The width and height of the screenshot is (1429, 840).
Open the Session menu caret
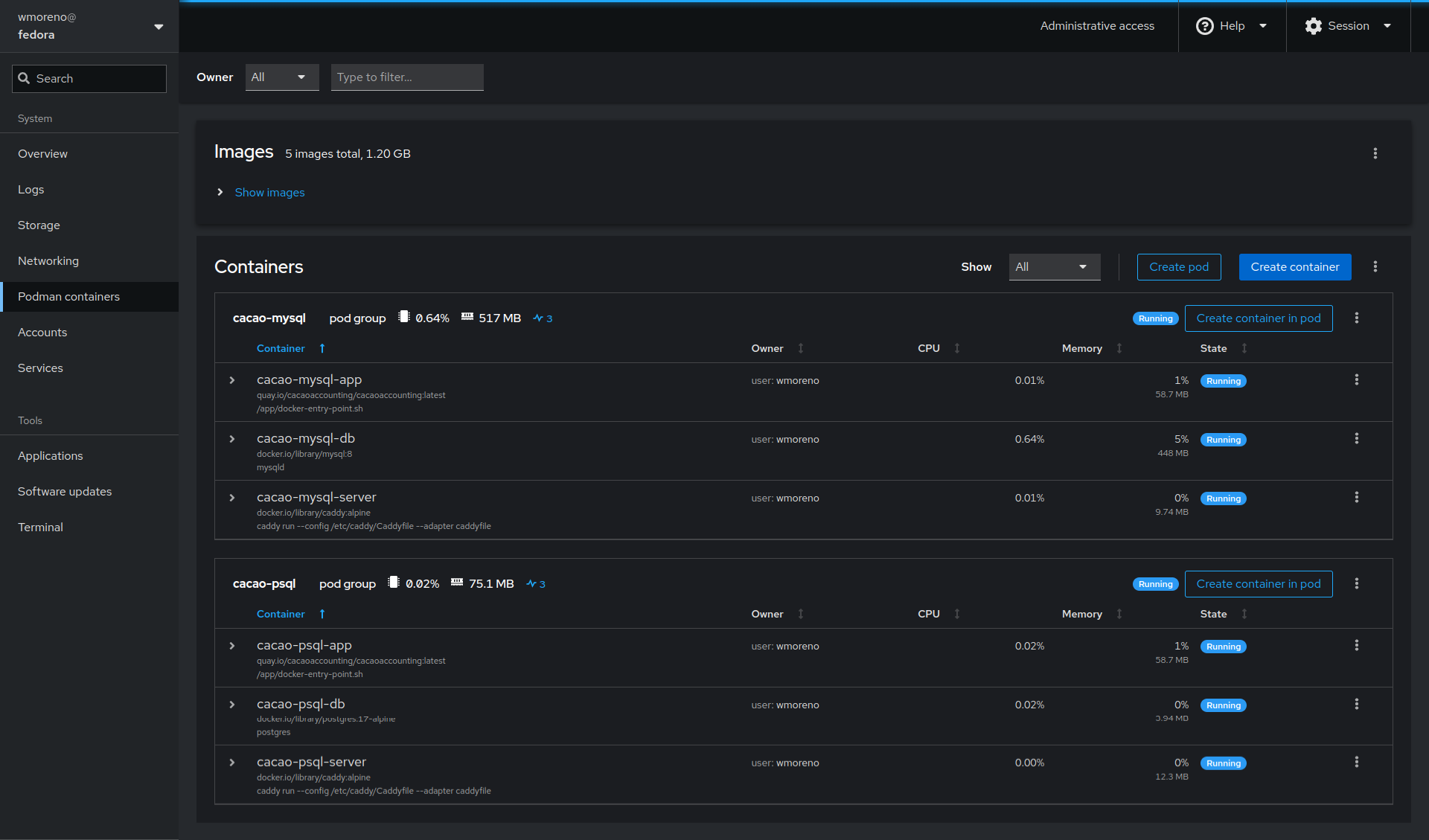pos(1387,26)
